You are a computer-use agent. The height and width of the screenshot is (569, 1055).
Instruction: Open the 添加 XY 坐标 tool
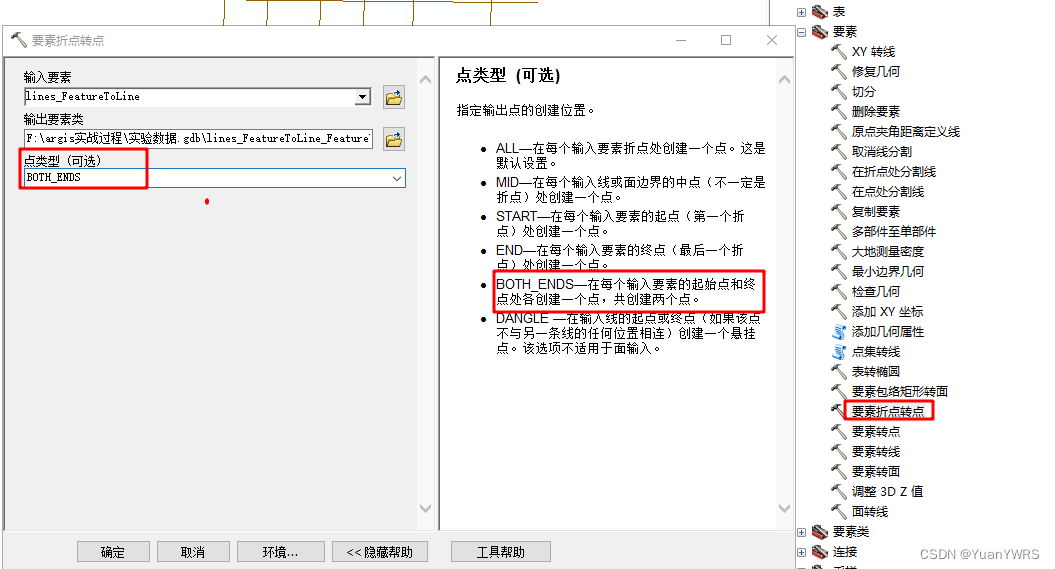click(887, 311)
